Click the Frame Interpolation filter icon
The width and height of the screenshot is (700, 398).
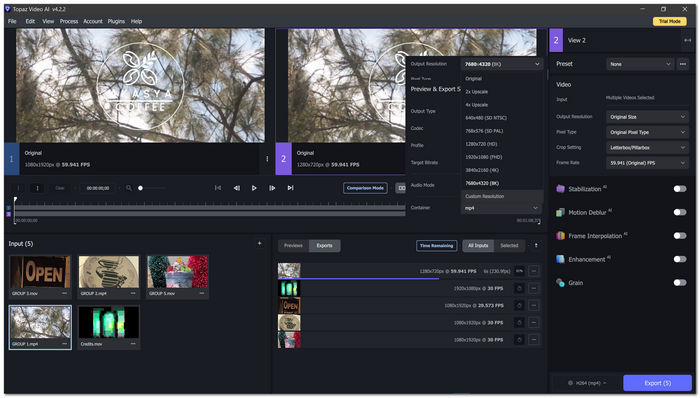(x=561, y=236)
